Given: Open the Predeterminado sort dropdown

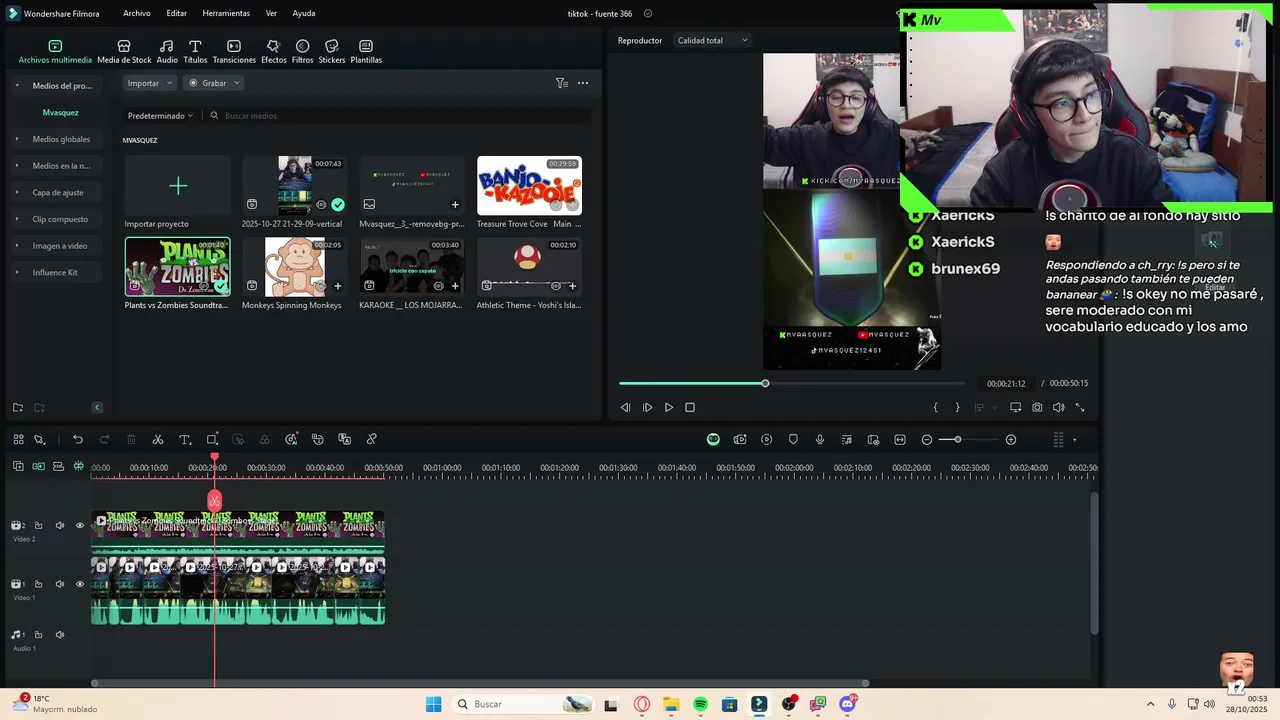Looking at the screenshot, I should click(x=160, y=116).
